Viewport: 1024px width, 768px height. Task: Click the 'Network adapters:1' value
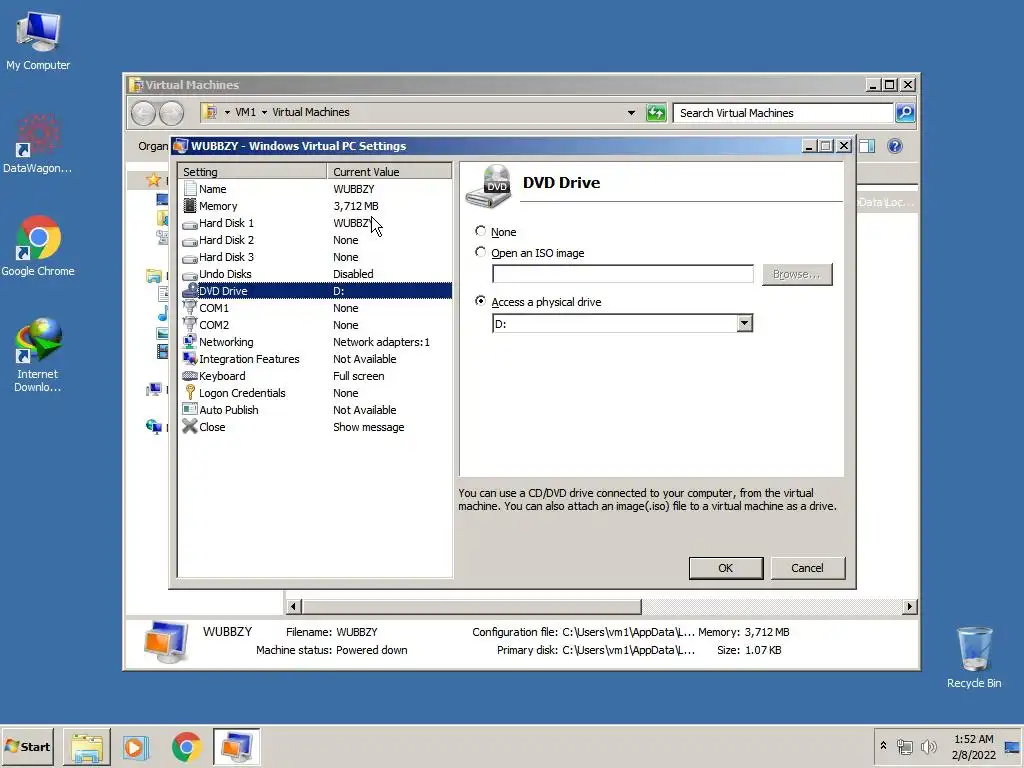(x=381, y=342)
